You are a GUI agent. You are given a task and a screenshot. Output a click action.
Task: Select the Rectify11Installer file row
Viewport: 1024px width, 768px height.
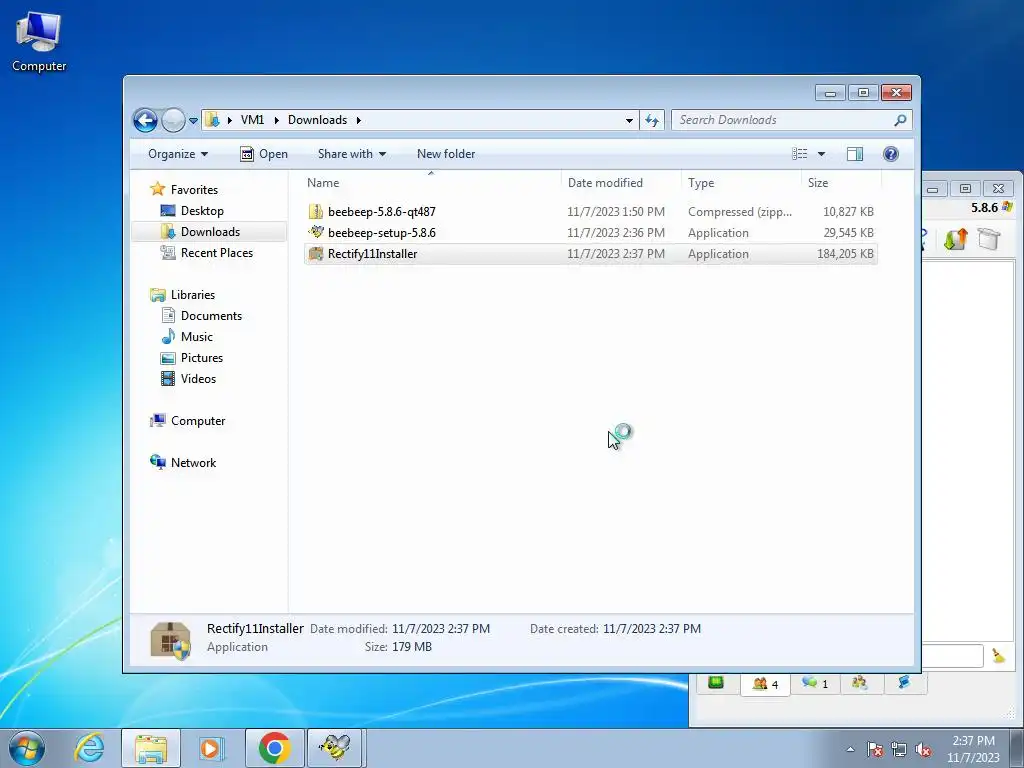pos(590,254)
